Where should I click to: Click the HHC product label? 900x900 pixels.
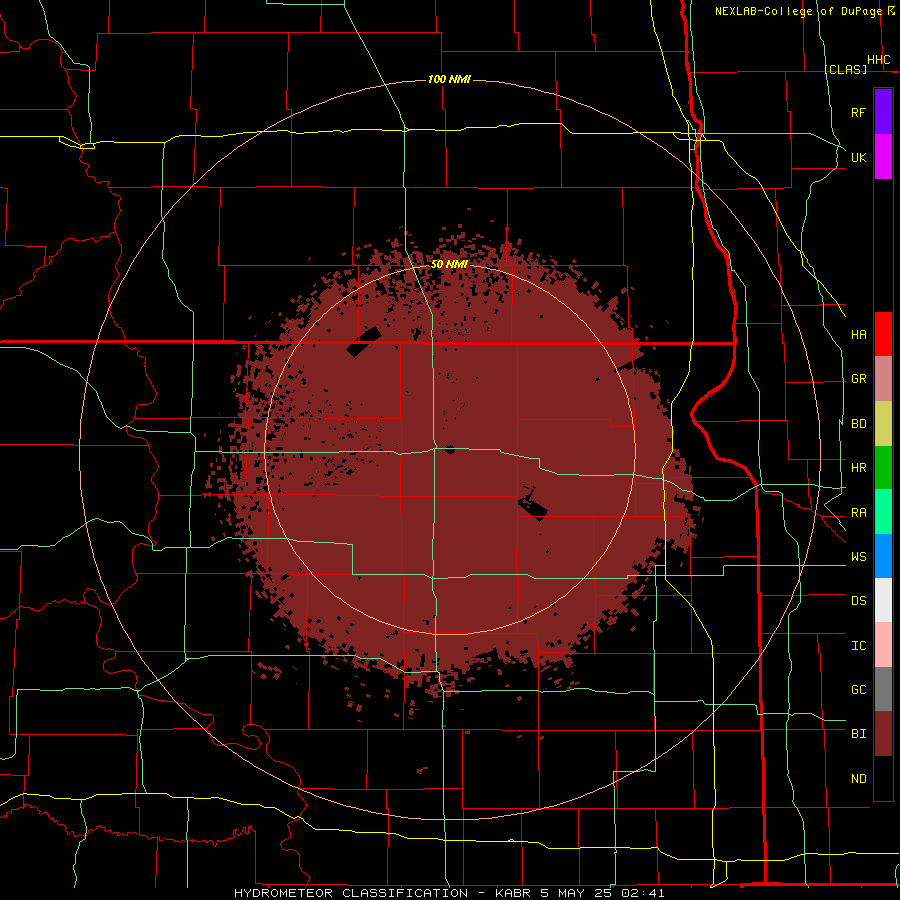coord(879,60)
